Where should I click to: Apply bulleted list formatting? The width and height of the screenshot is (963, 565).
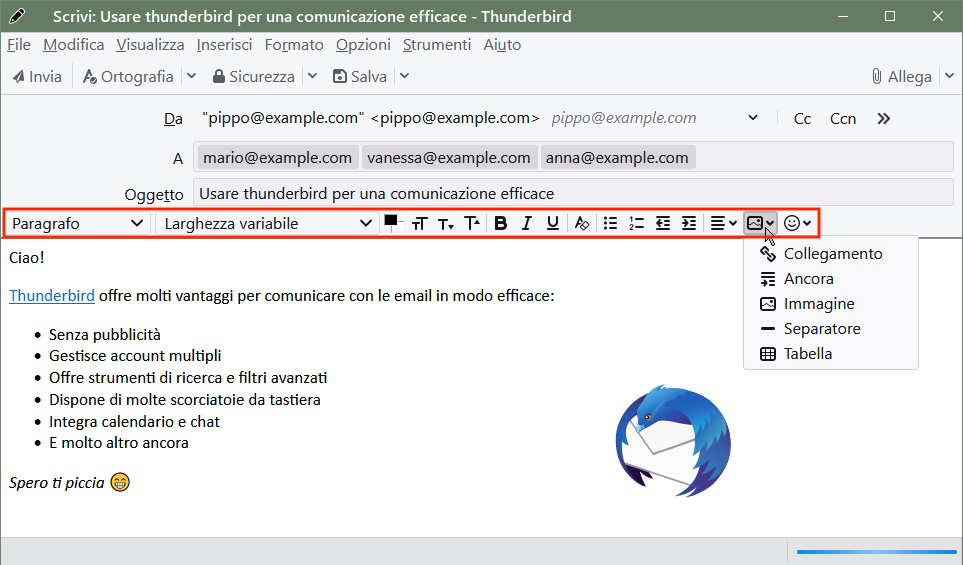tap(610, 224)
